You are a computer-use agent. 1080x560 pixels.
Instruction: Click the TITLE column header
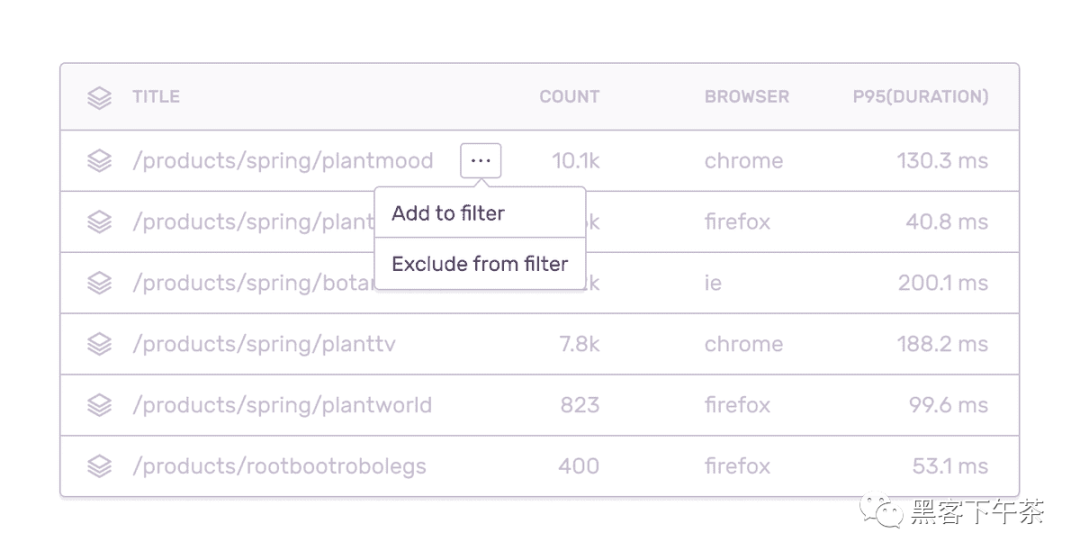(156, 96)
